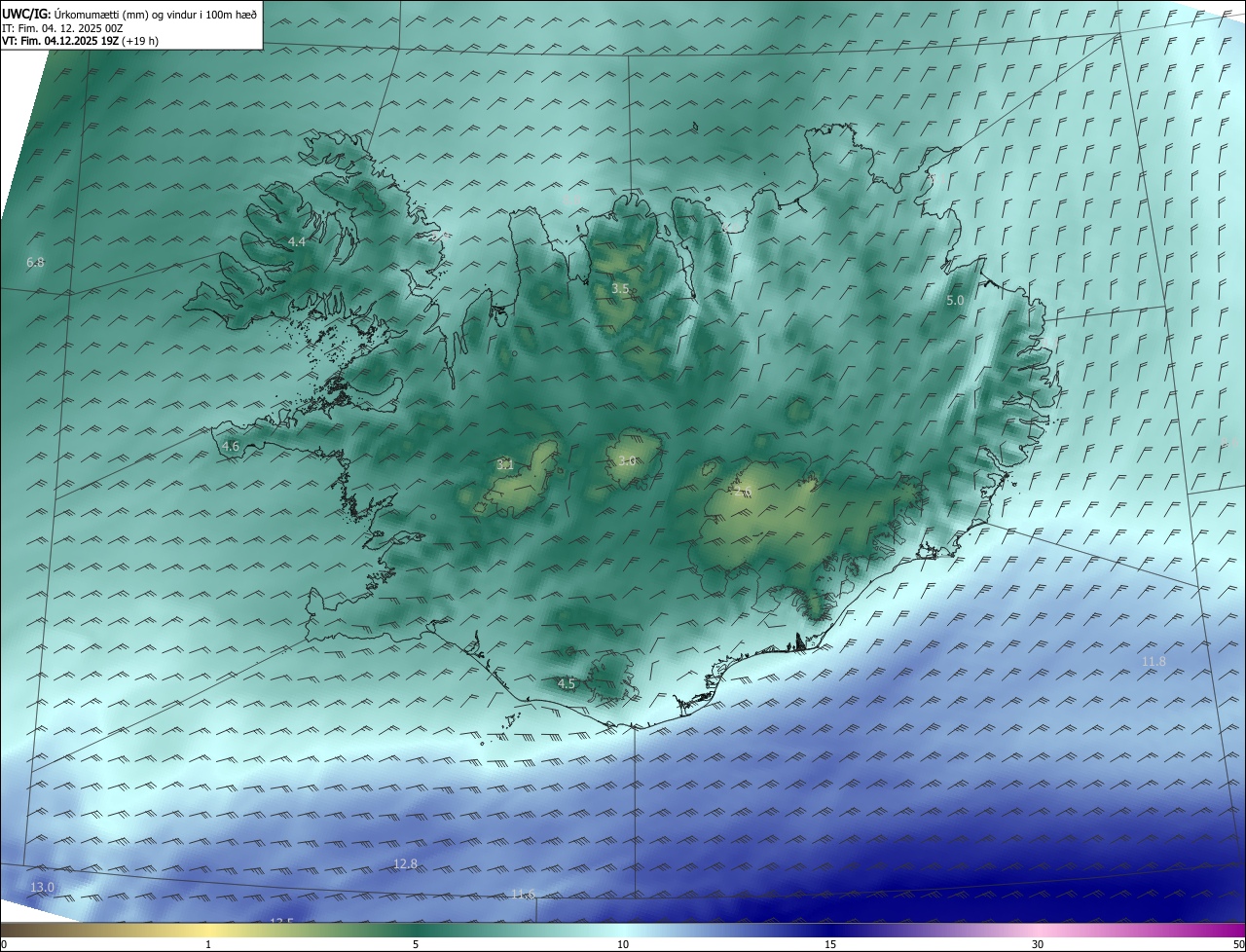Click the 3.1 value label
1246x952 pixels.
pos(505,465)
